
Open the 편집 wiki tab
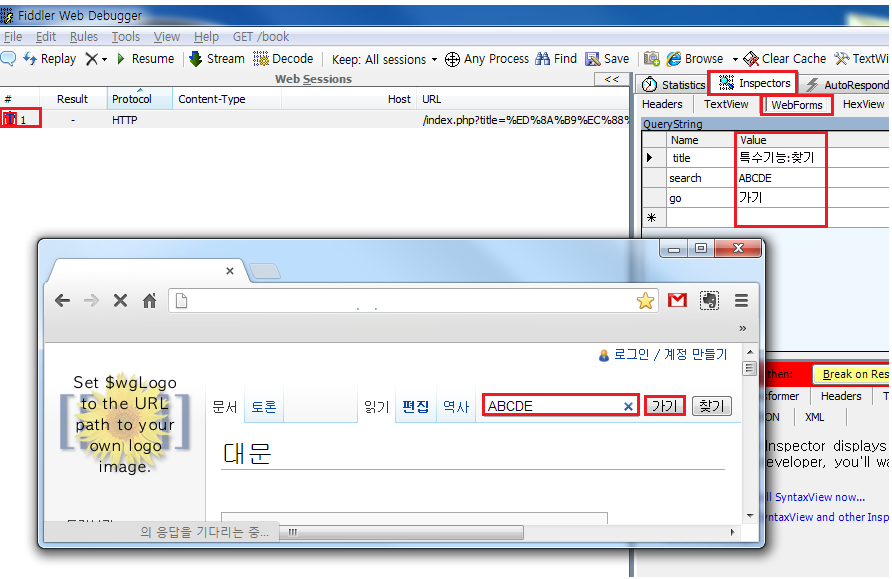point(415,407)
